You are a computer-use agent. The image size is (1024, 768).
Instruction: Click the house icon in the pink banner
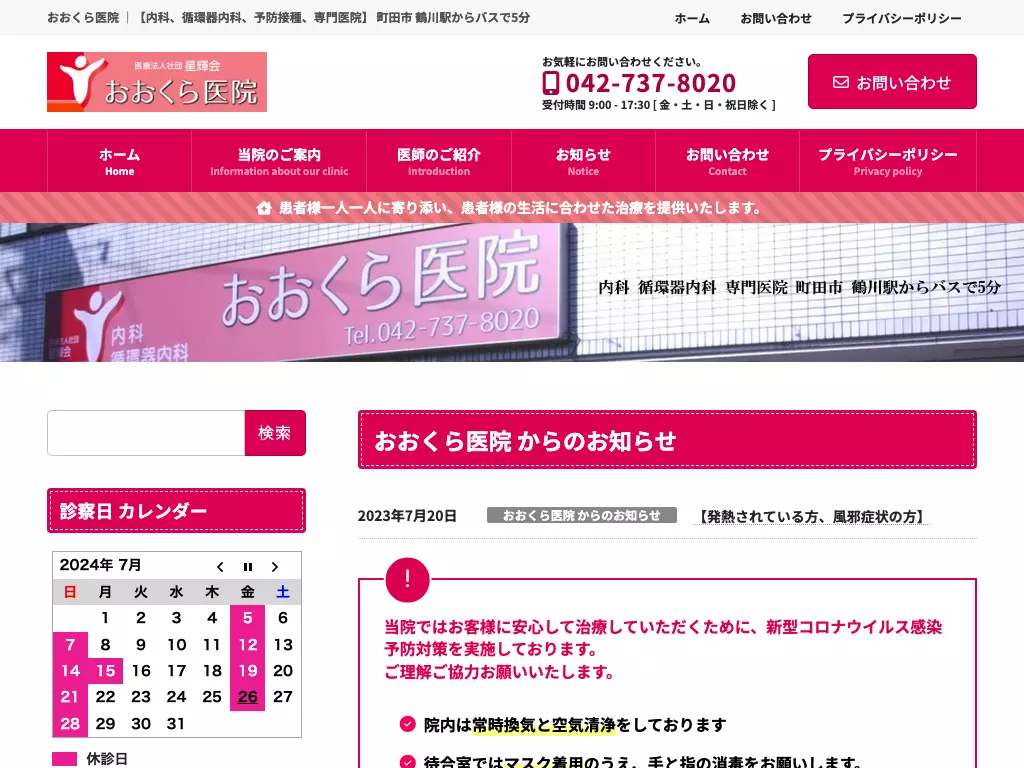(x=264, y=208)
